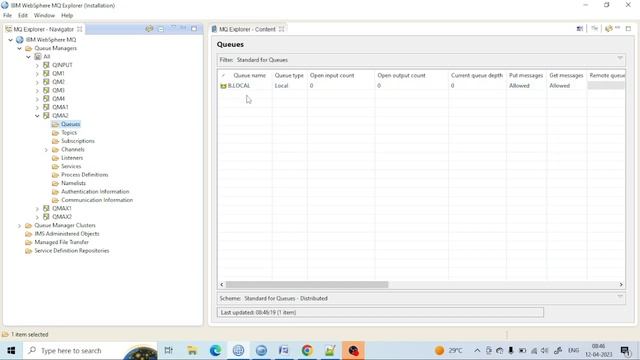Select Managed File Transfer
This screenshot has height=360, width=640.
pos(61,242)
